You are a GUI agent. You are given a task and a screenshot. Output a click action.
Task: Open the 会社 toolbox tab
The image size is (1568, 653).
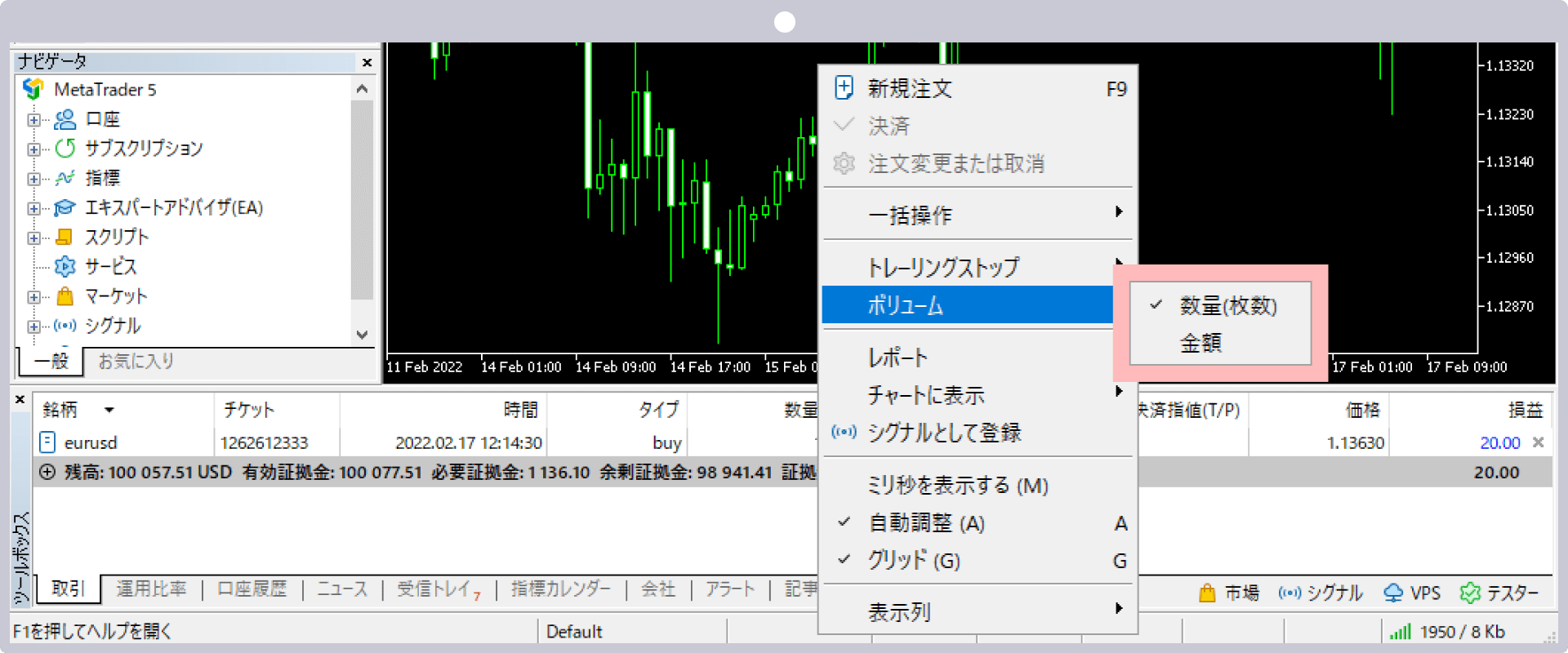(x=657, y=589)
